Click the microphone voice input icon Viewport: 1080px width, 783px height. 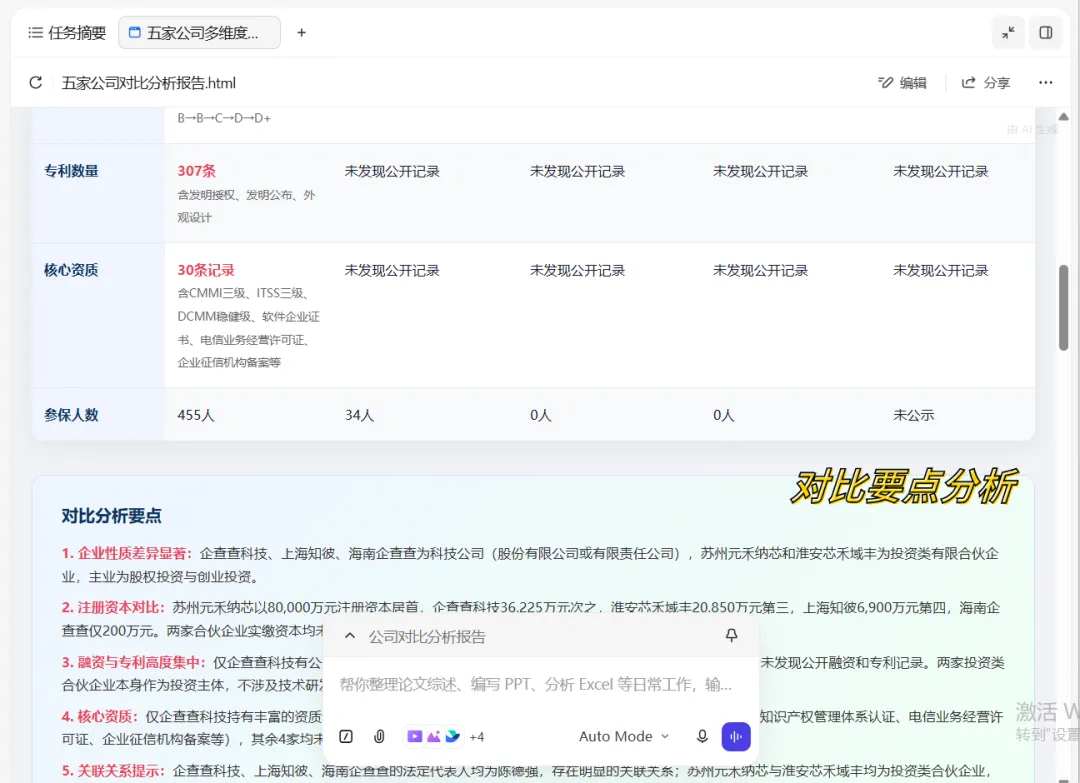[702, 736]
